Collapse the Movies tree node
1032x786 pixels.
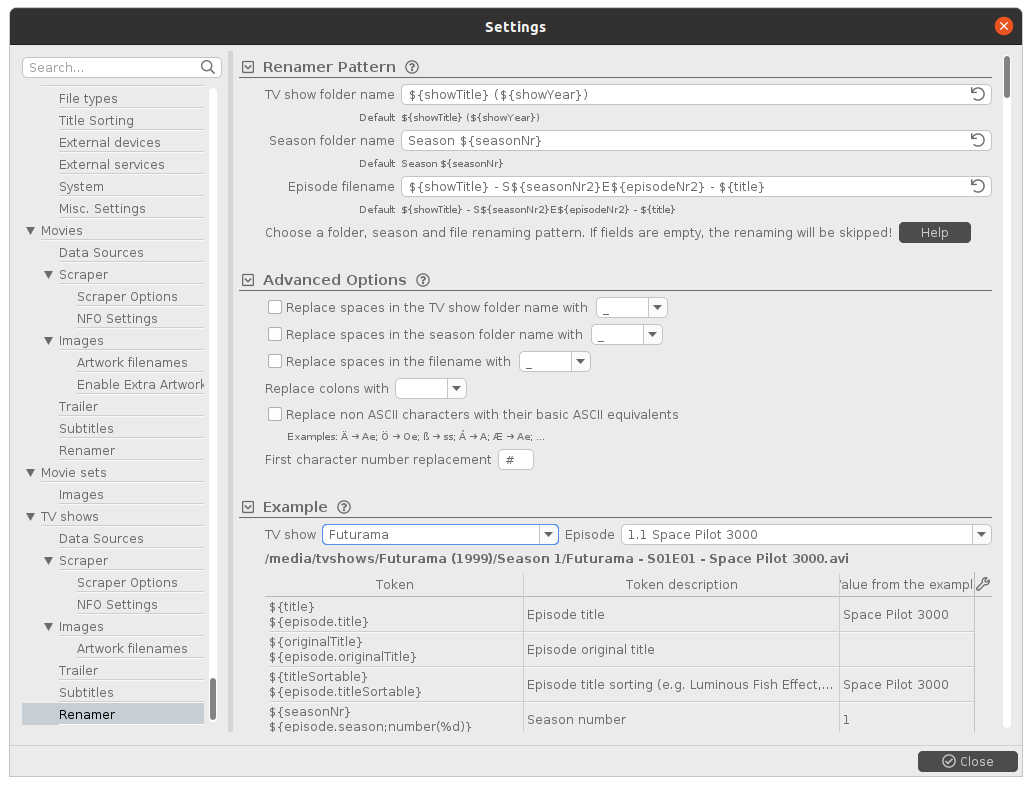[x=31, y=231]
